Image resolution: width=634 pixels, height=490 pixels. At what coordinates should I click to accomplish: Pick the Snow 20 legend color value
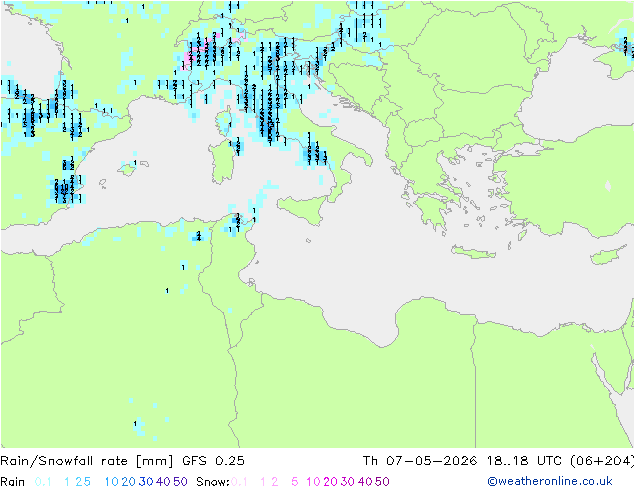[x=330, y=482]
